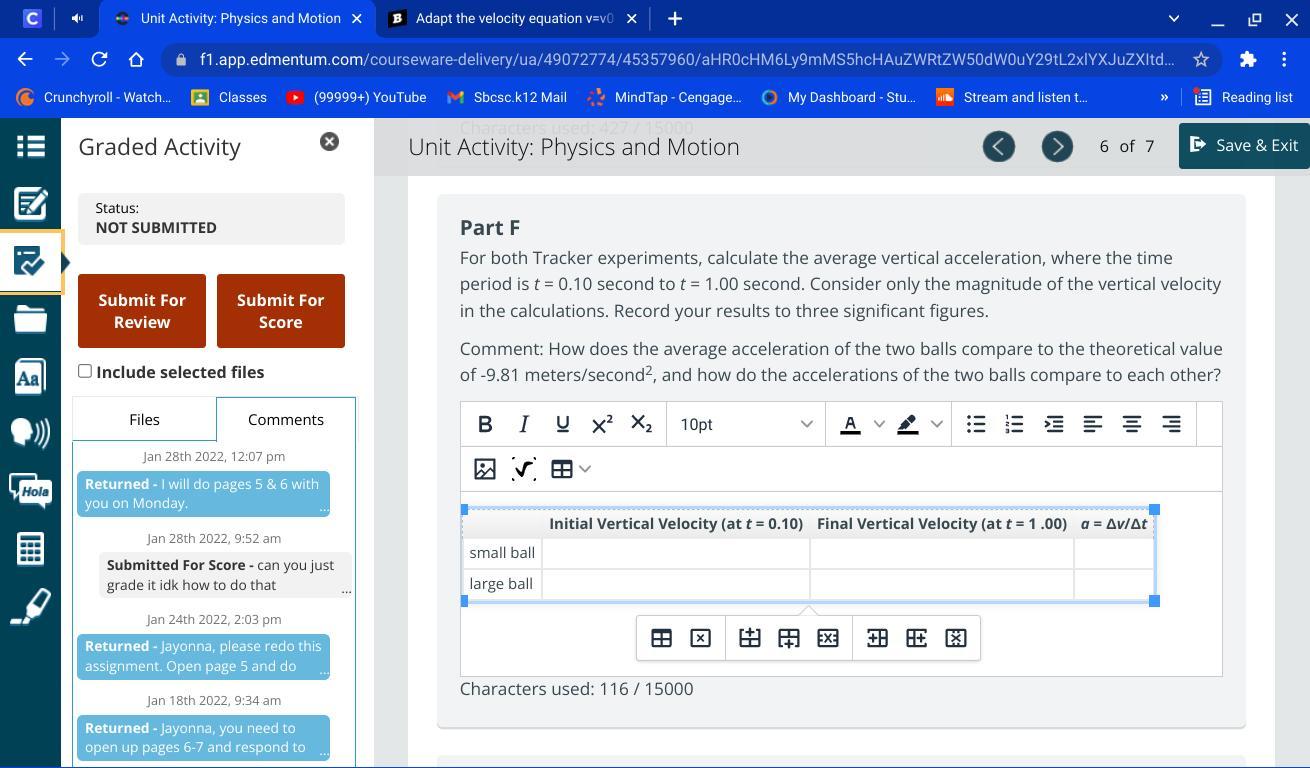Apply italic formatting in editor toolbar
The width and height of the screenshot is (1310, 768).
pos(523,424)
